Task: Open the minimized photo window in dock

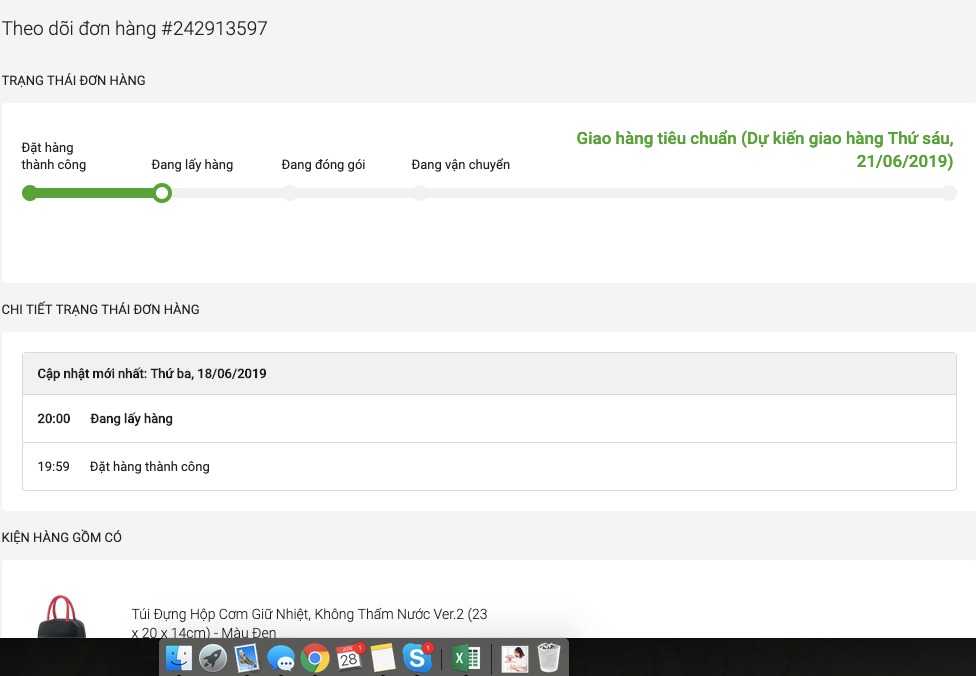Action: 515,657
